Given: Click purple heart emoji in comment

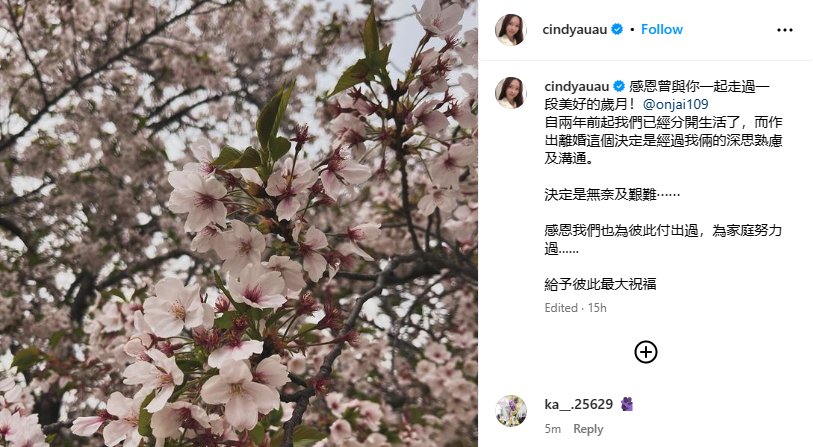Looking at the screenshot, I should pos(627,404).
